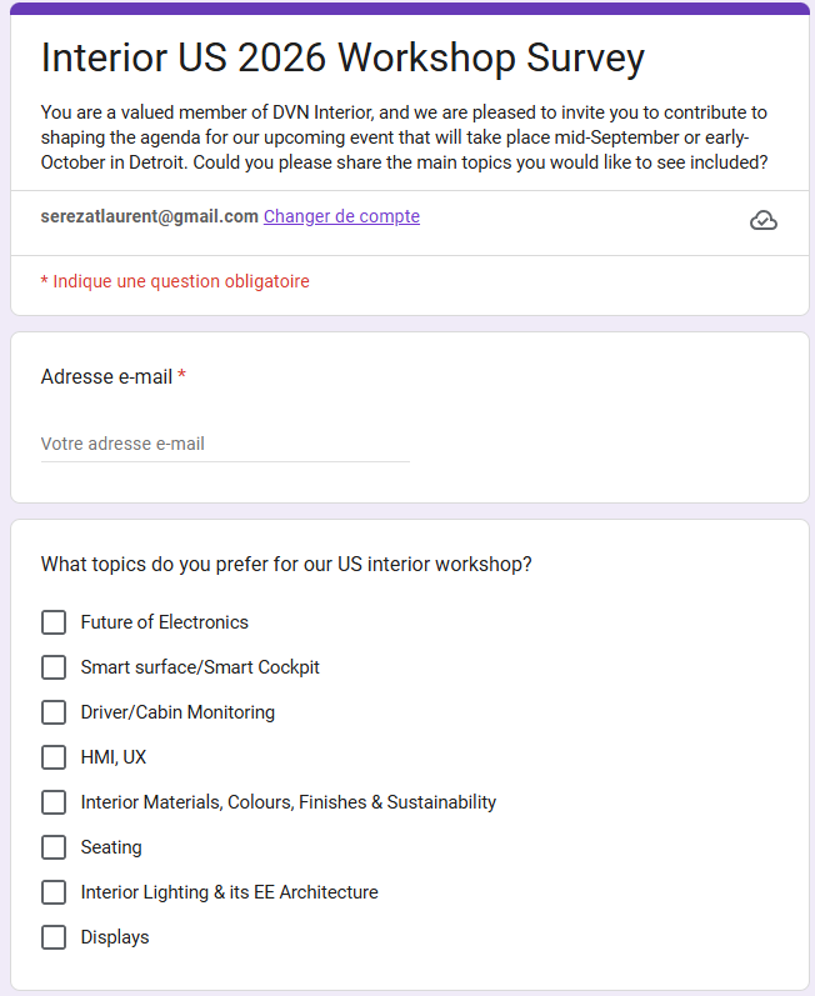Tick the Smart surface/Smart Cockpit checkbox

coord(54,668)
